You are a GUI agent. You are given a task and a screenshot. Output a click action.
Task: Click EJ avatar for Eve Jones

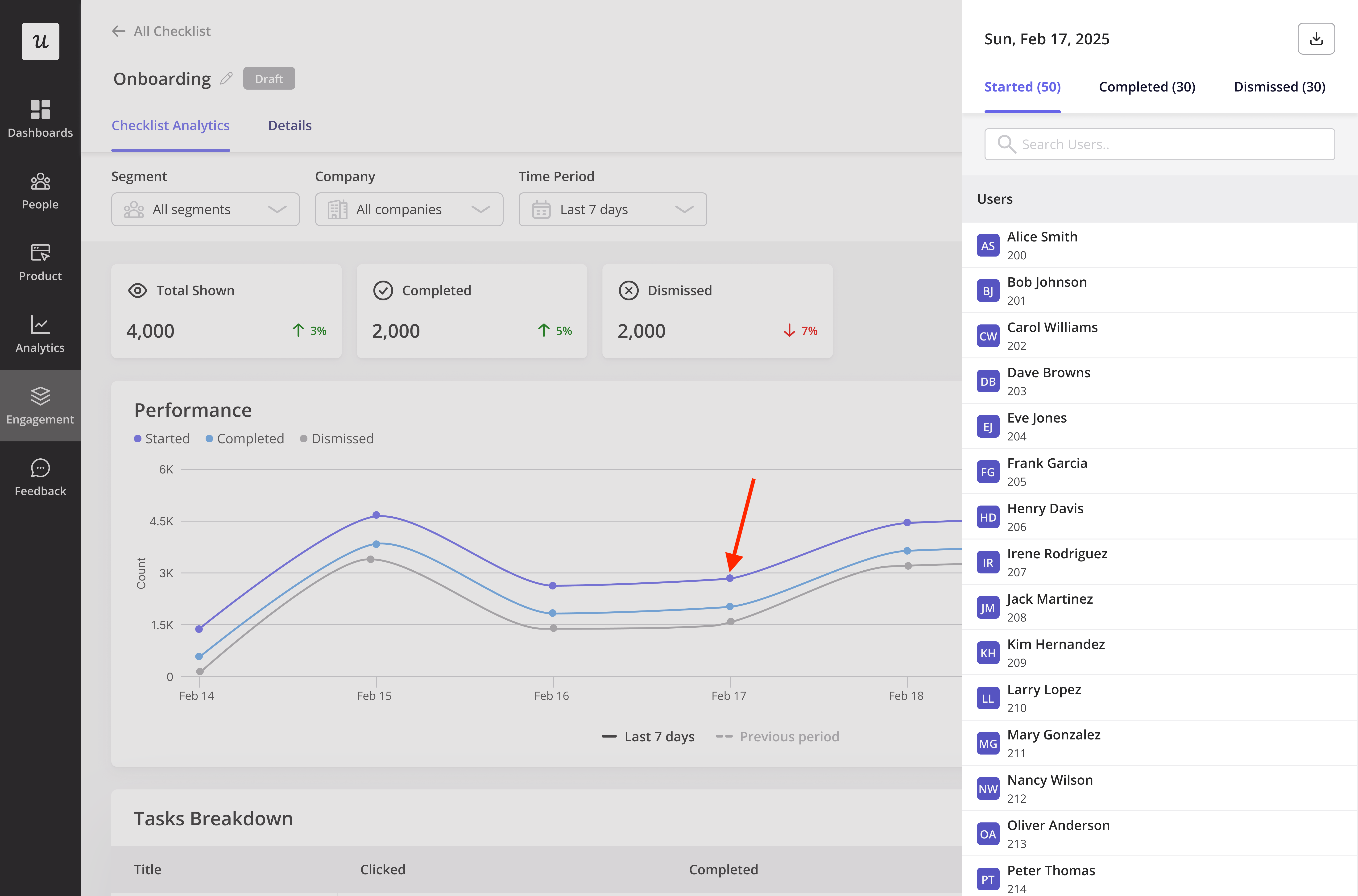coord(988,427)
